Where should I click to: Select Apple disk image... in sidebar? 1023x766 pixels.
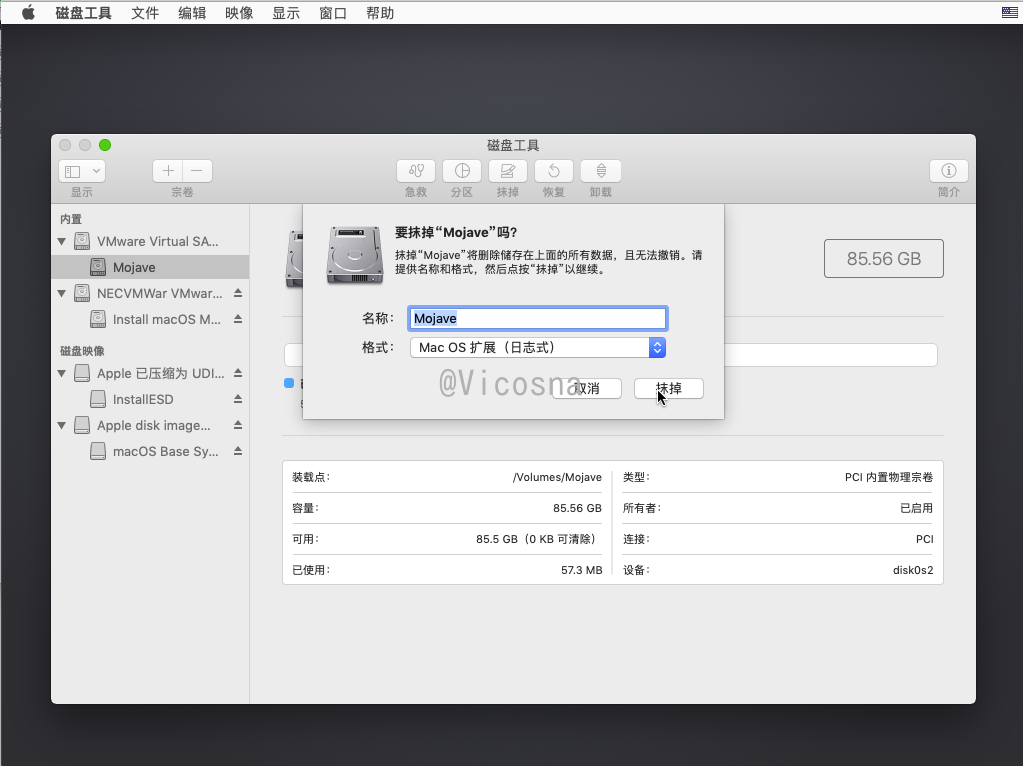click(150, 425)
